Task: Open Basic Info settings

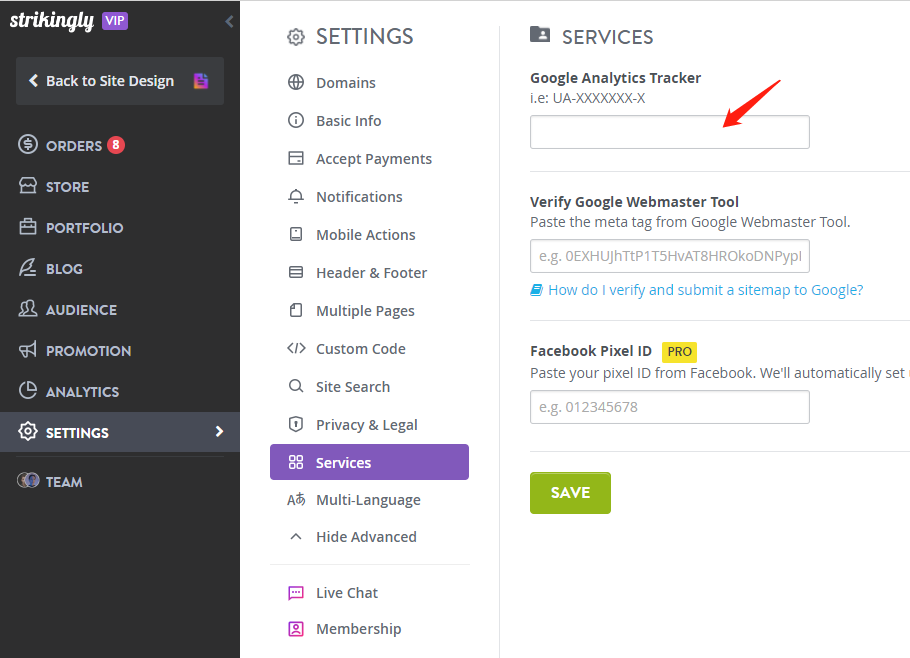Action: click(x=348, y=121)
